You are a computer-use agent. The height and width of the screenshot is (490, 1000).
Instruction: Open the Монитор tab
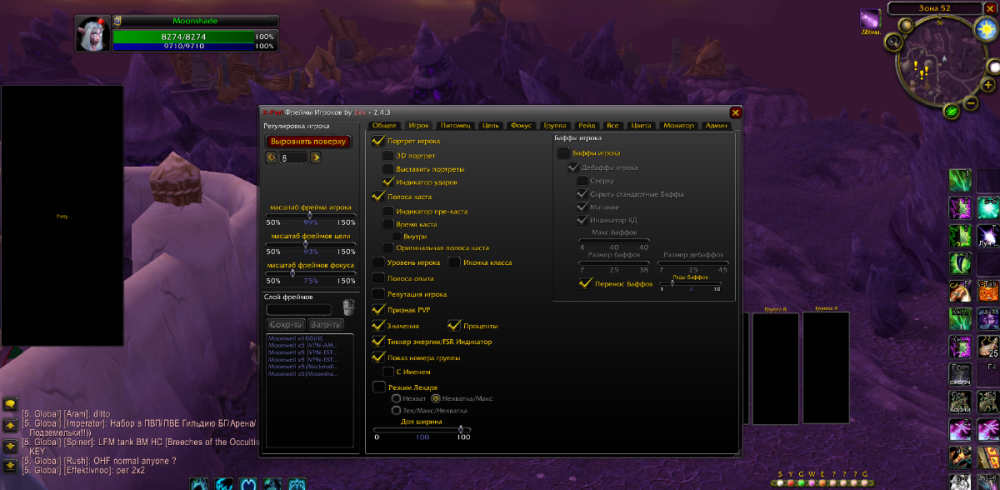678,126
